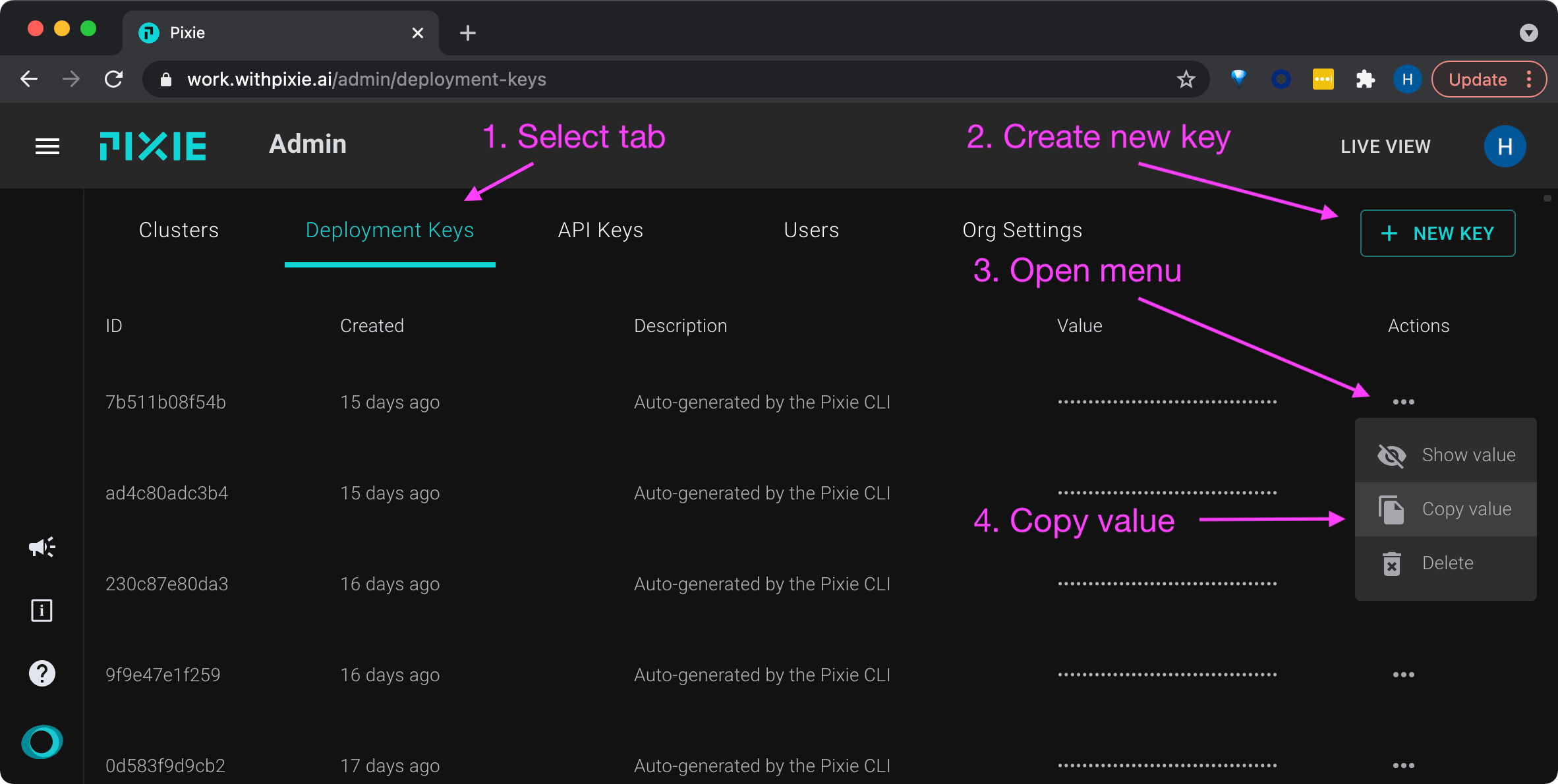Viewport: 1558px width, 784px height.
Task: Open the info icon in sidebar
Action: coord(42,610)
